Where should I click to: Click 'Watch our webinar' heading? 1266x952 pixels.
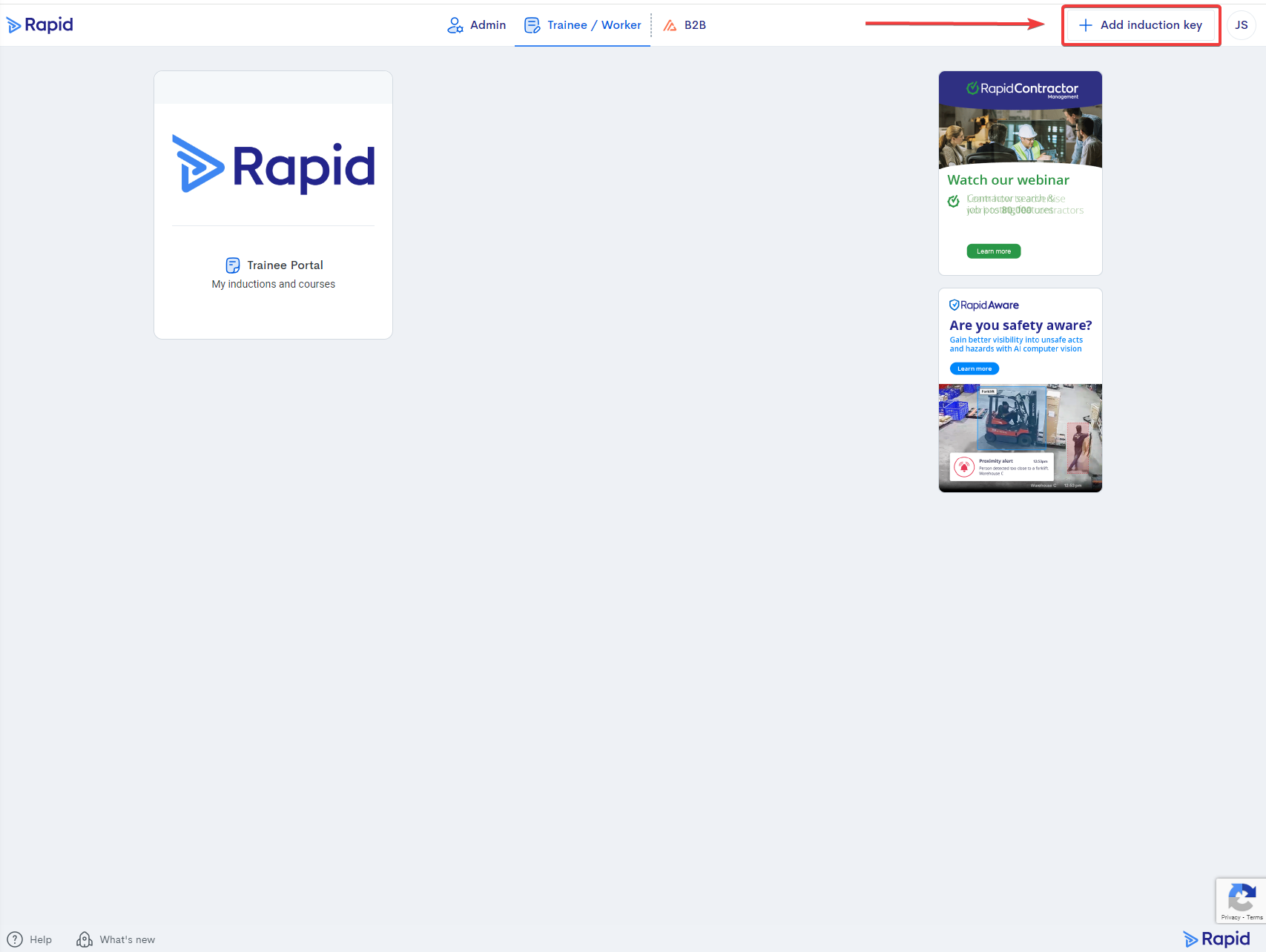point(1008,179)
